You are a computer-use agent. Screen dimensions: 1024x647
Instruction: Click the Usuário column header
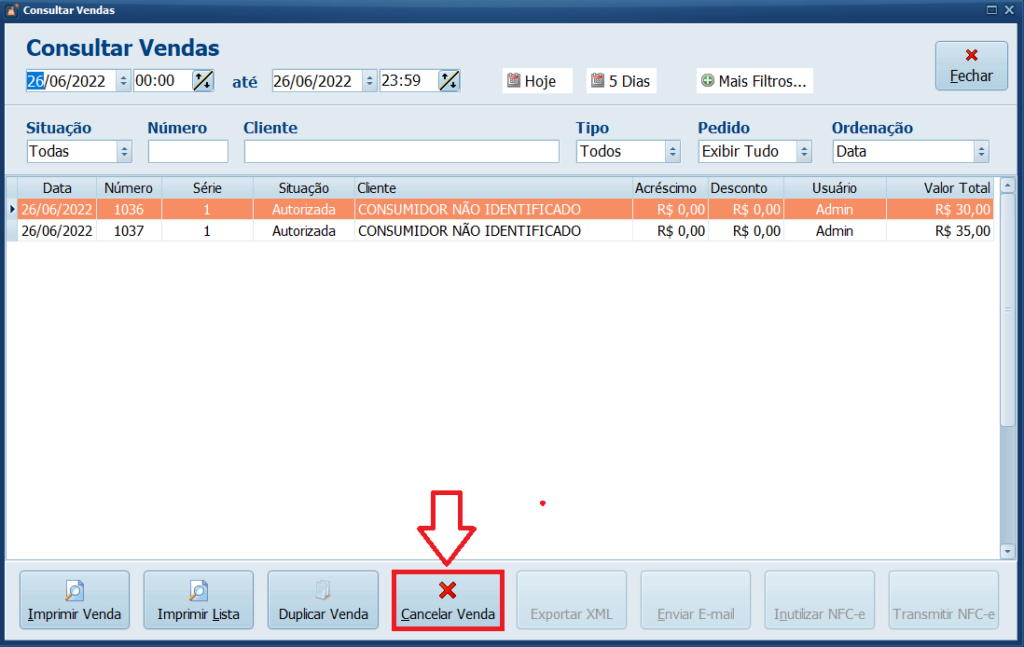pos(835,188)
